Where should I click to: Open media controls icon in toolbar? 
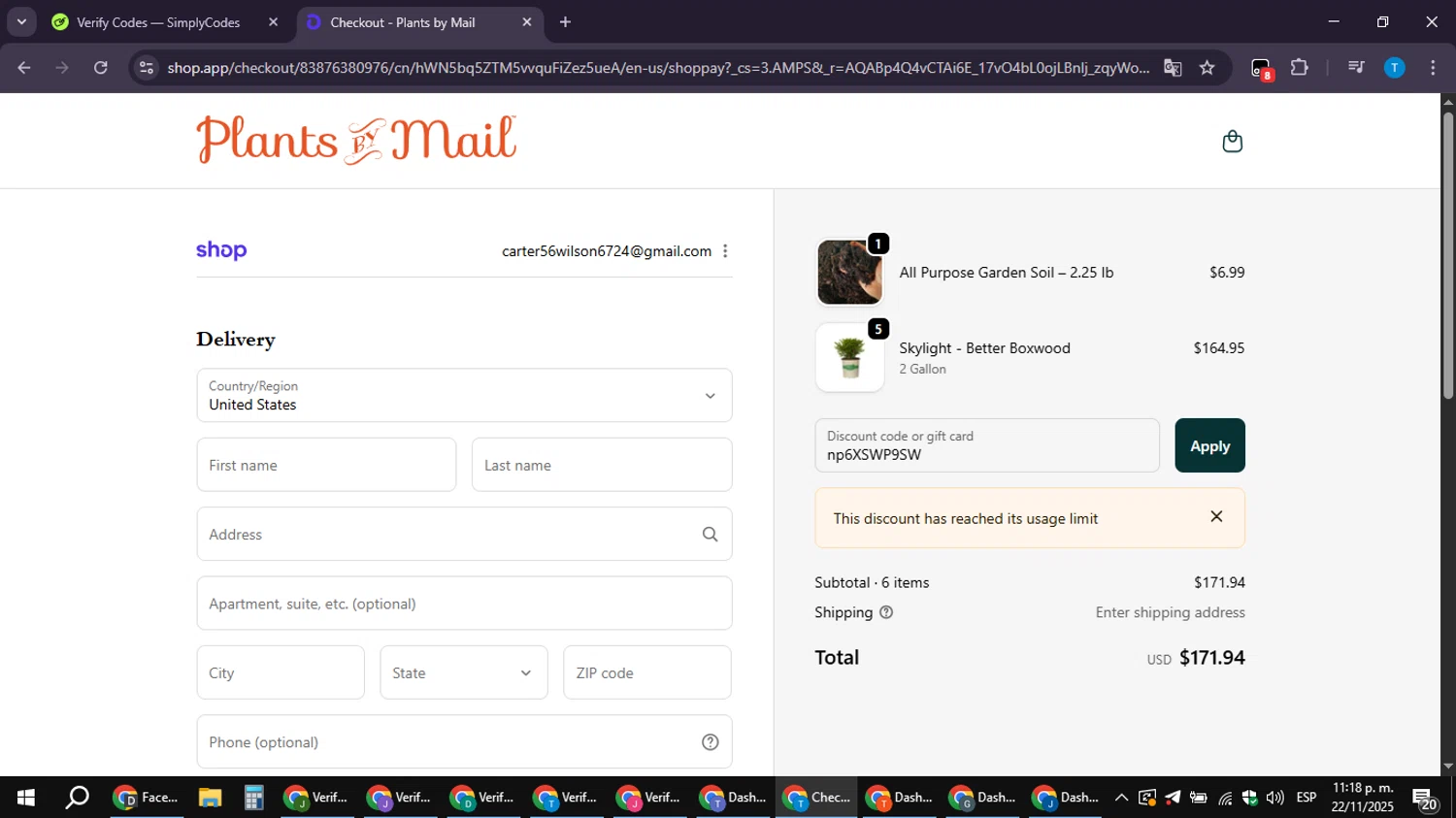(1356, 68)
